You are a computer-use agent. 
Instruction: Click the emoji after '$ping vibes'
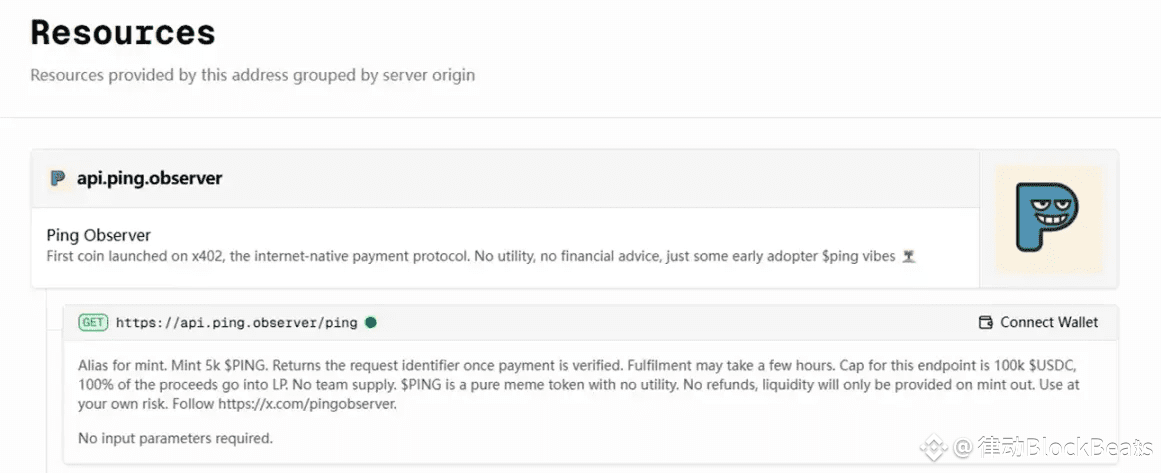point(908,257)
